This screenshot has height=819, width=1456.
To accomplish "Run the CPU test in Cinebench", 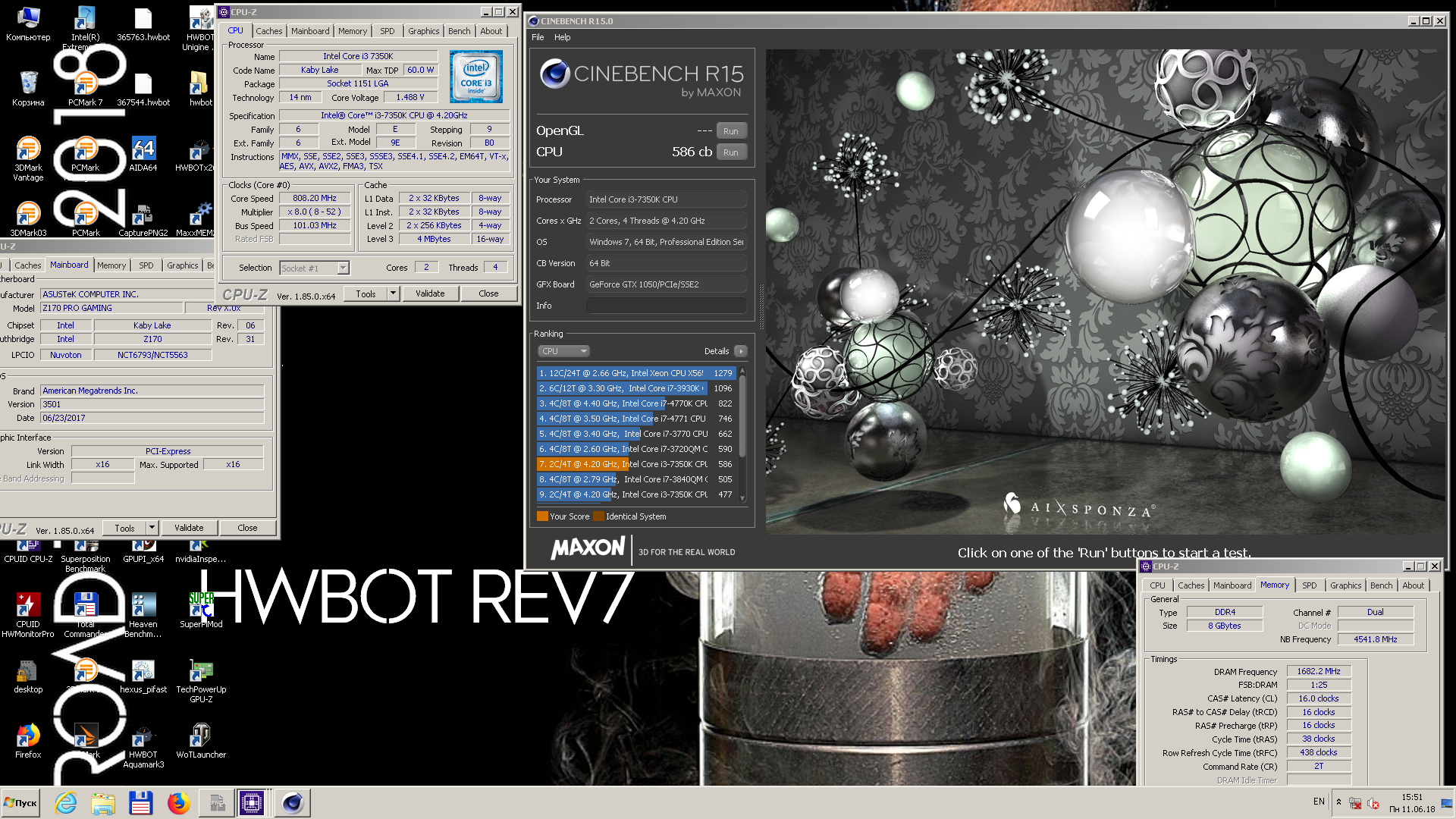I will [730, 152].
